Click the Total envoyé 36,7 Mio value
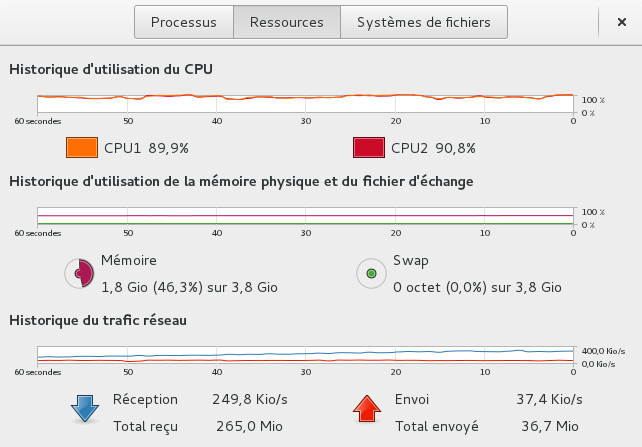Viewport: 642px width, 447px height. pyautogui.click(x=550, y=426)
